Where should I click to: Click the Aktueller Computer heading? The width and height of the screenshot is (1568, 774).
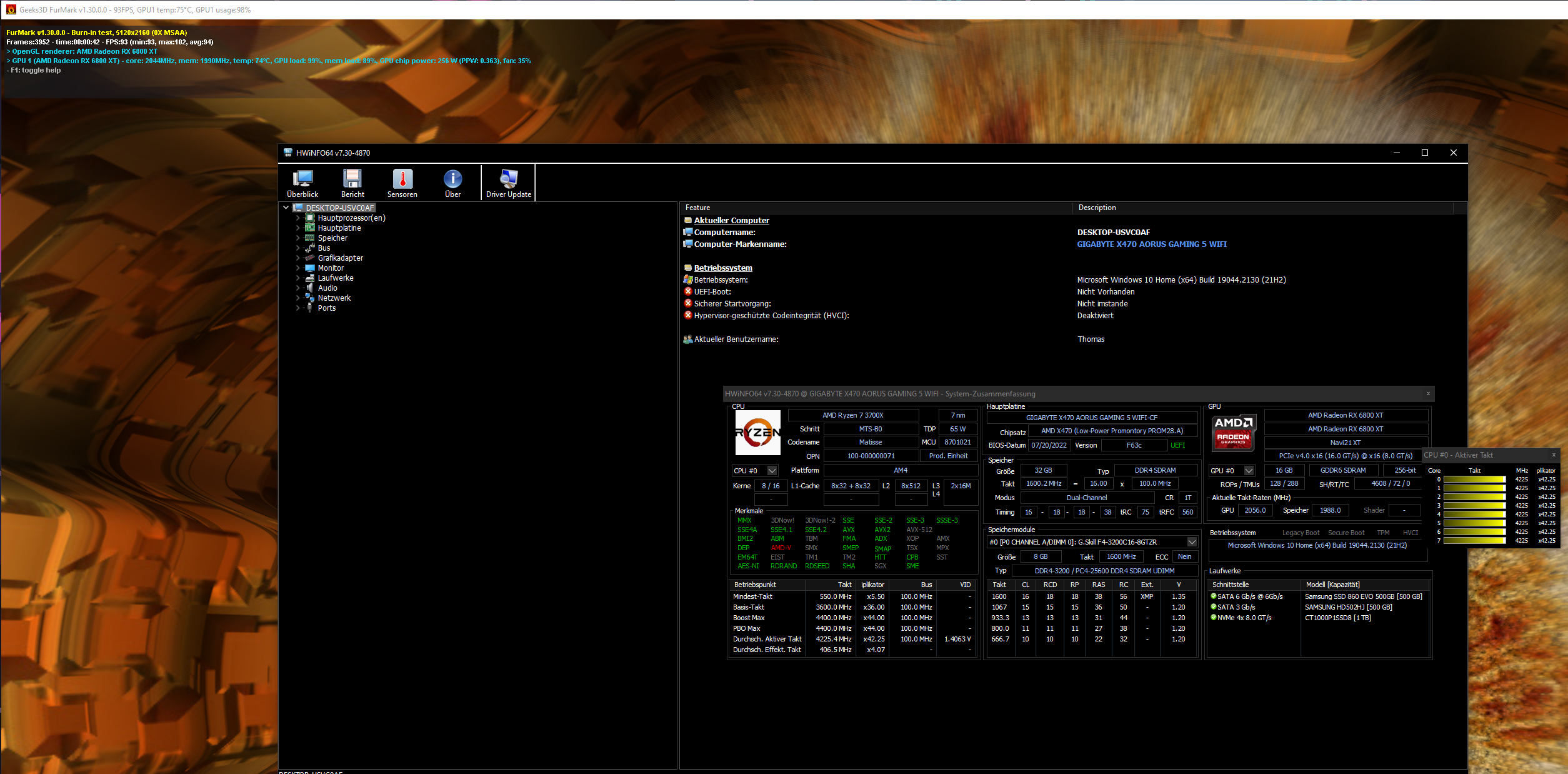tap(731, 221)
